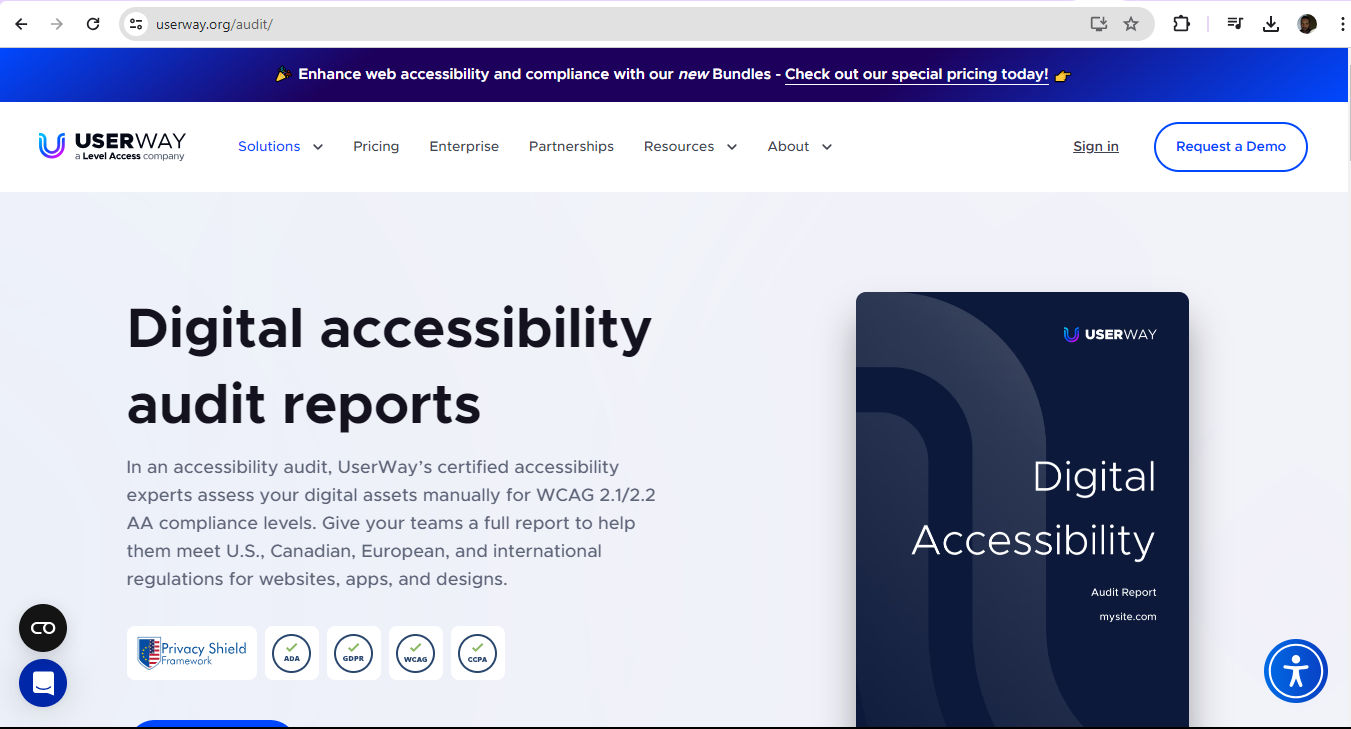Open the special pricing link in the banner
Image resolution: width=1351 pixels, height=729 pixels.
[916, 74]
